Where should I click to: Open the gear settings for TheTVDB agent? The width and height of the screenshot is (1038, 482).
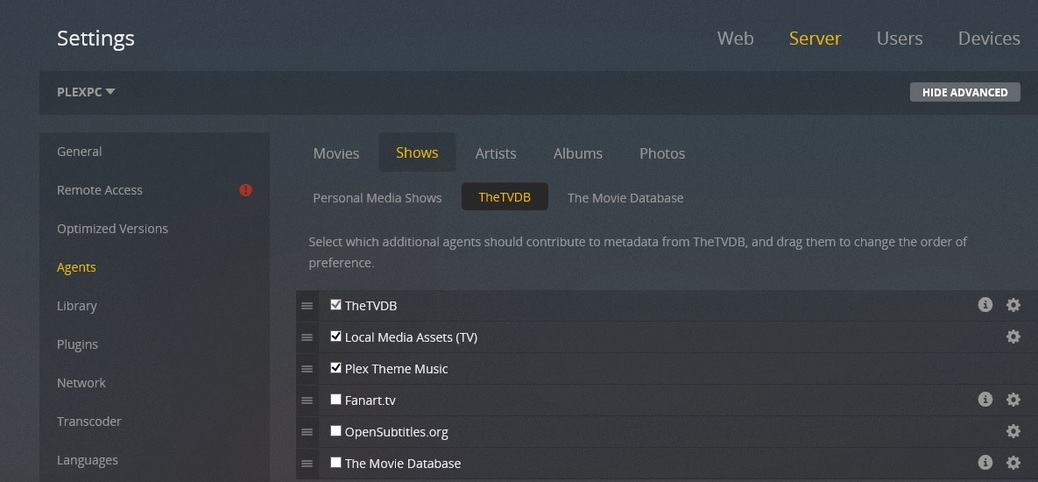(x=1013, y=305)
